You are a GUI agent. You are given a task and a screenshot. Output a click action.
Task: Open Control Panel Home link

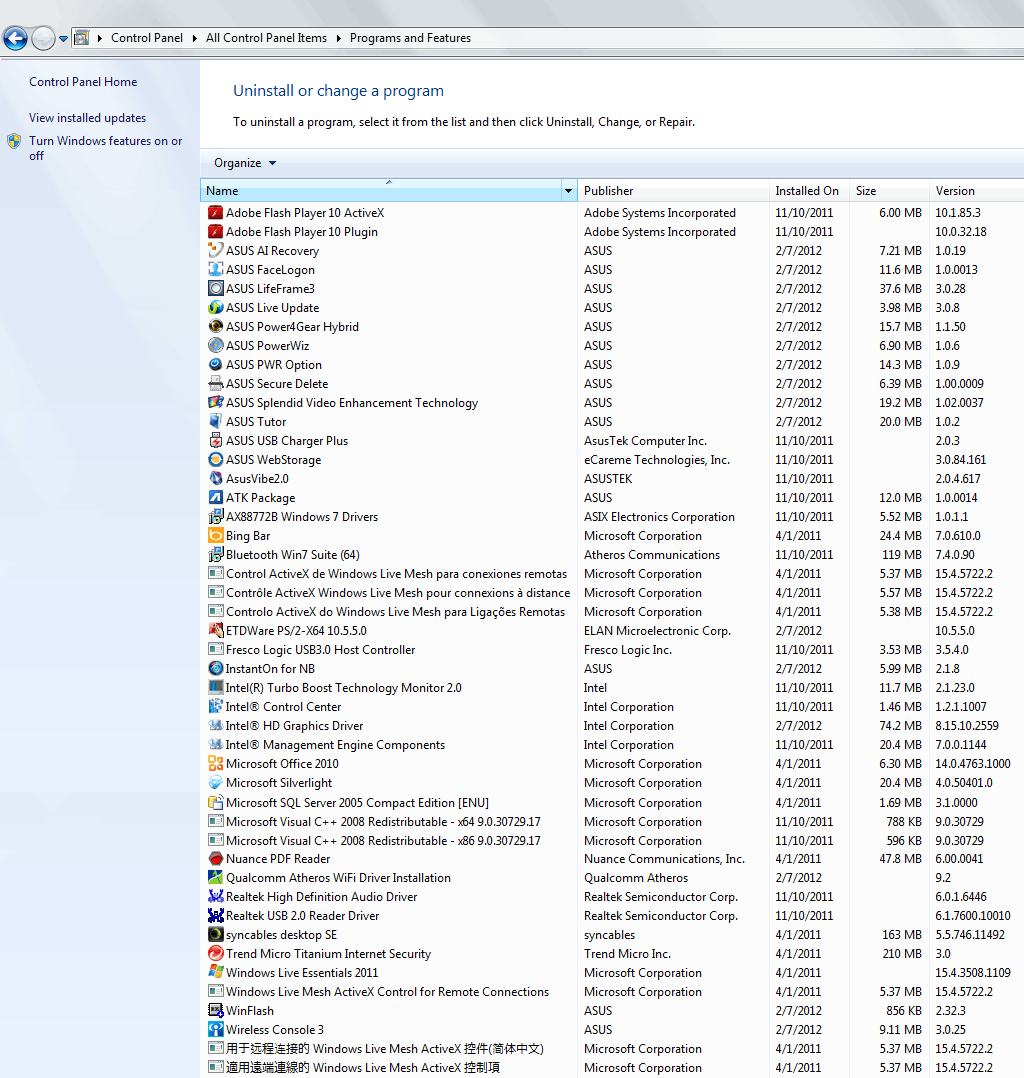tap(83, 82)
